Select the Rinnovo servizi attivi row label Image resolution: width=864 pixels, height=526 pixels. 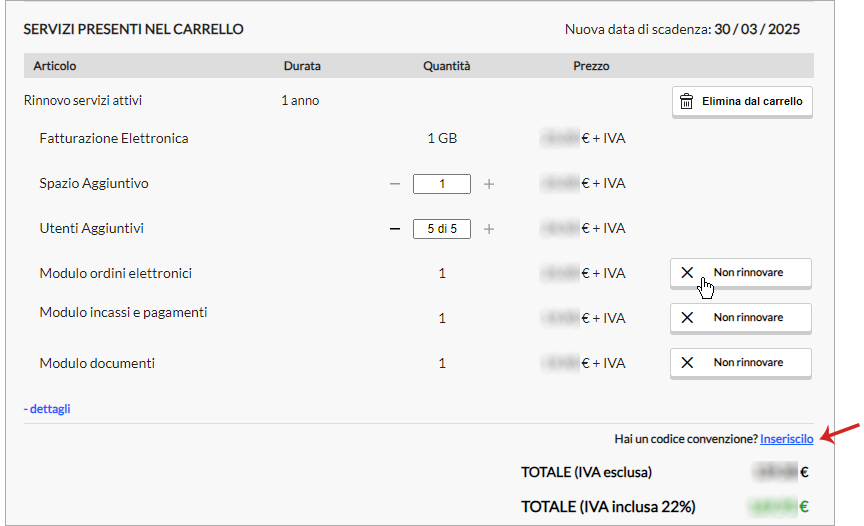[90, 101]
